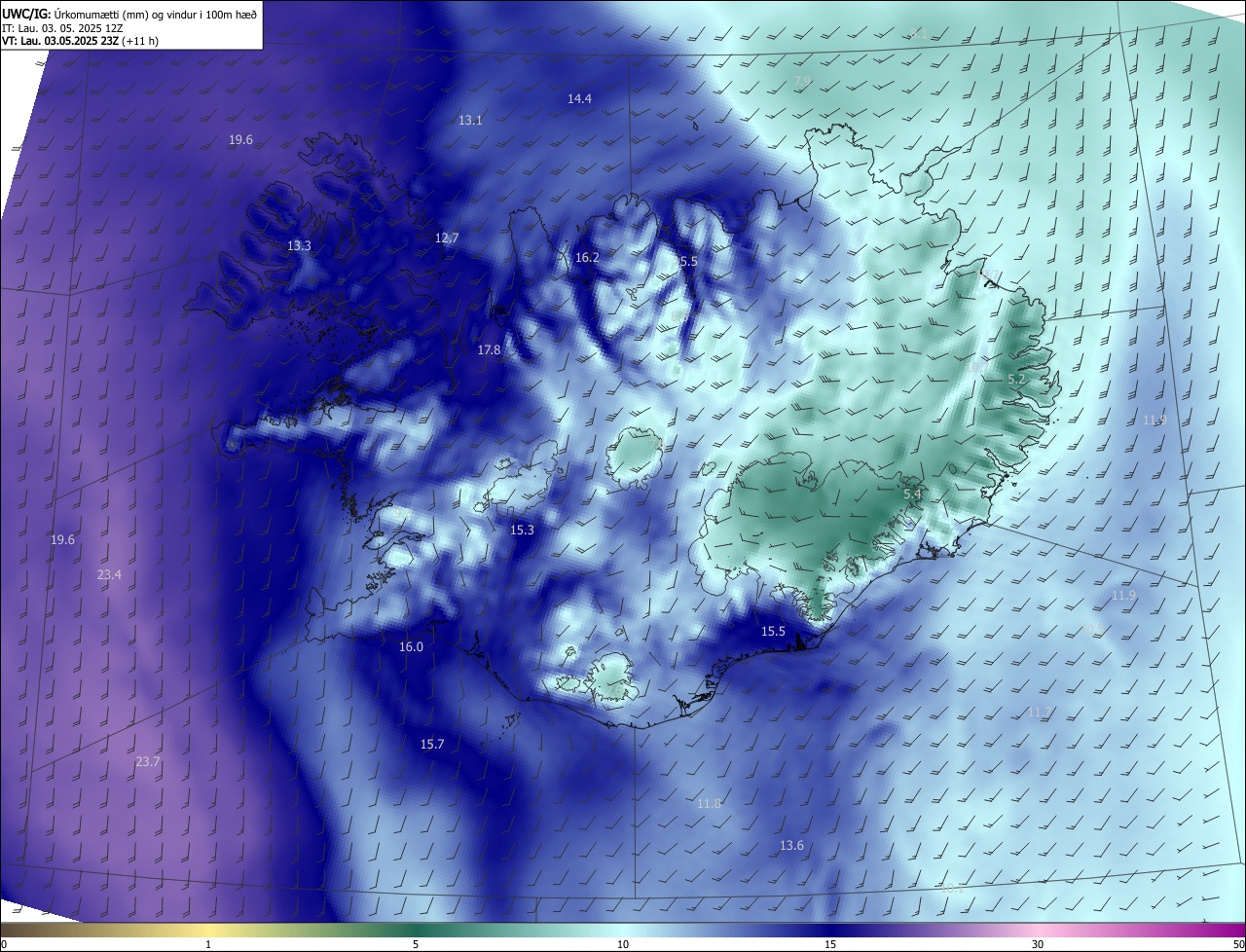Select the 15 tick on the color scale
The width and height of the screenshot is (1246, 952).
[830, 944]
